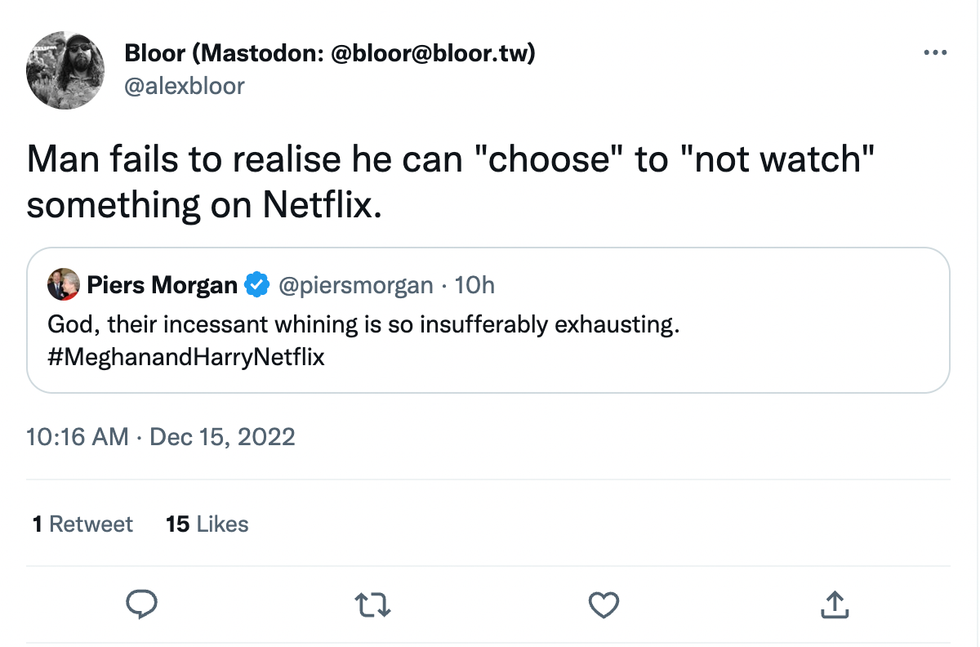
Task: Open the @piersmorgan handle
Action: pyautogui.click(x=355, y=285)
